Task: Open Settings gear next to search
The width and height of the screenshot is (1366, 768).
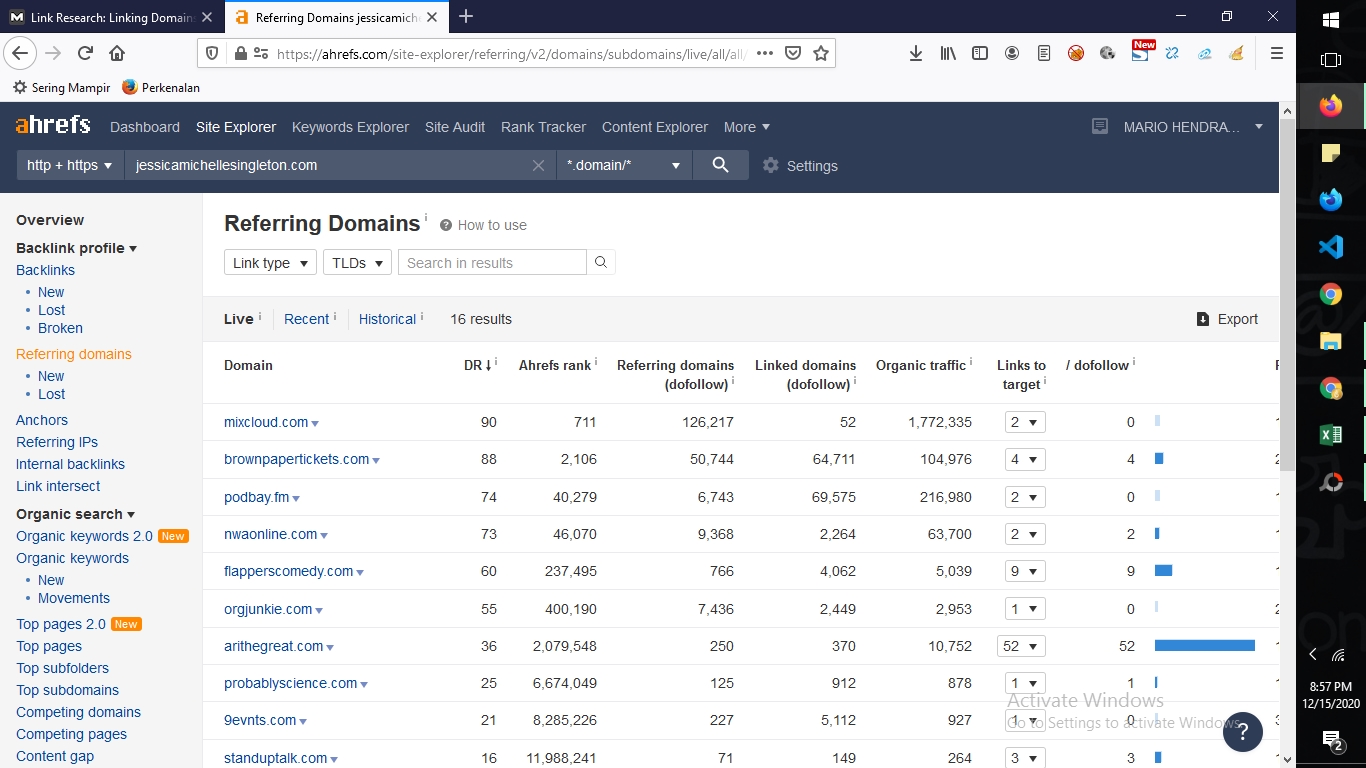Action: (800, 166)
